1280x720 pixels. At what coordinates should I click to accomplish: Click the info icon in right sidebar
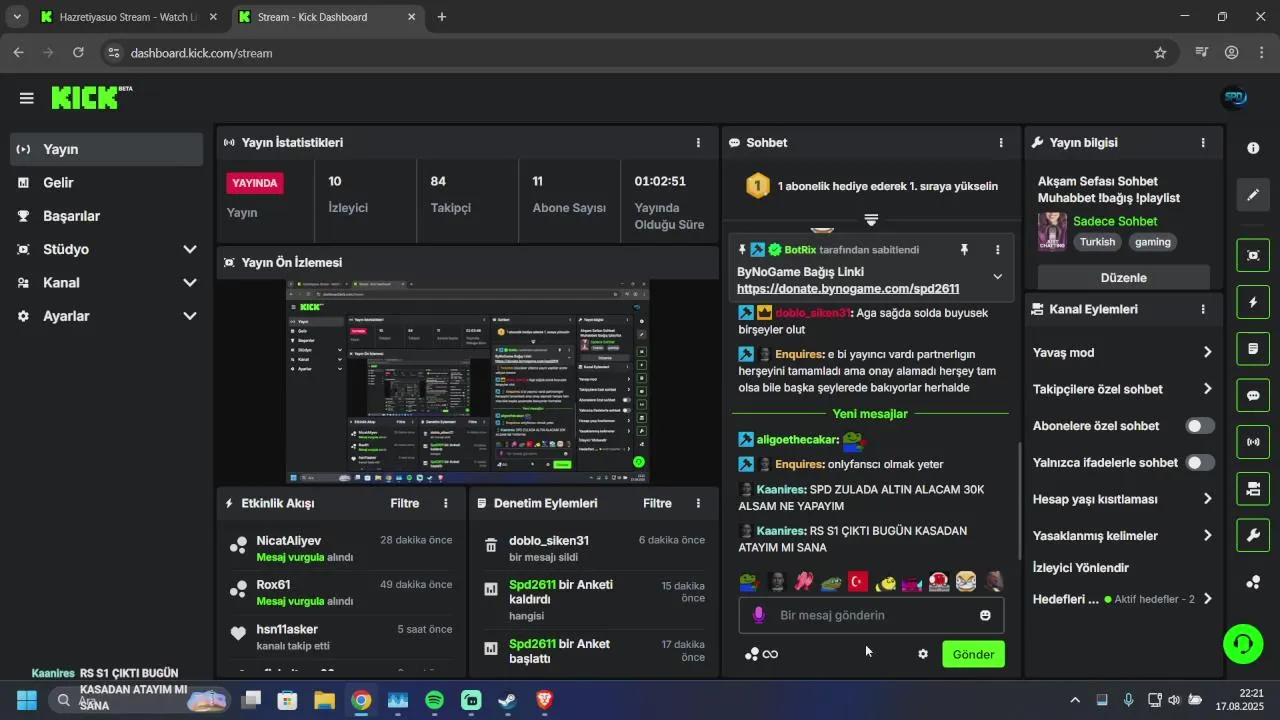coord(1253,148)
